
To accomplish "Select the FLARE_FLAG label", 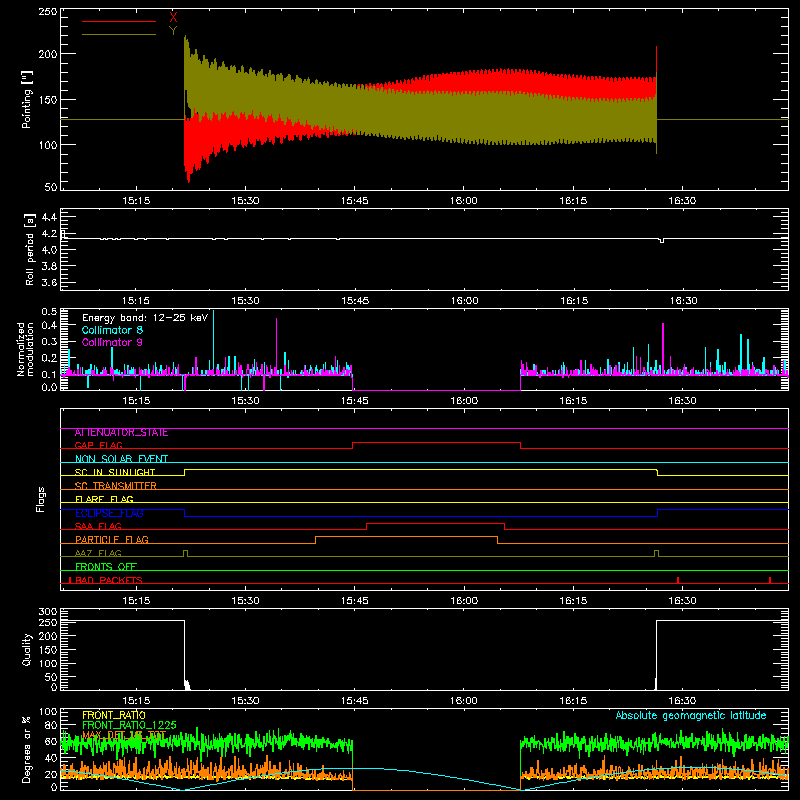I will click(104, 499).
